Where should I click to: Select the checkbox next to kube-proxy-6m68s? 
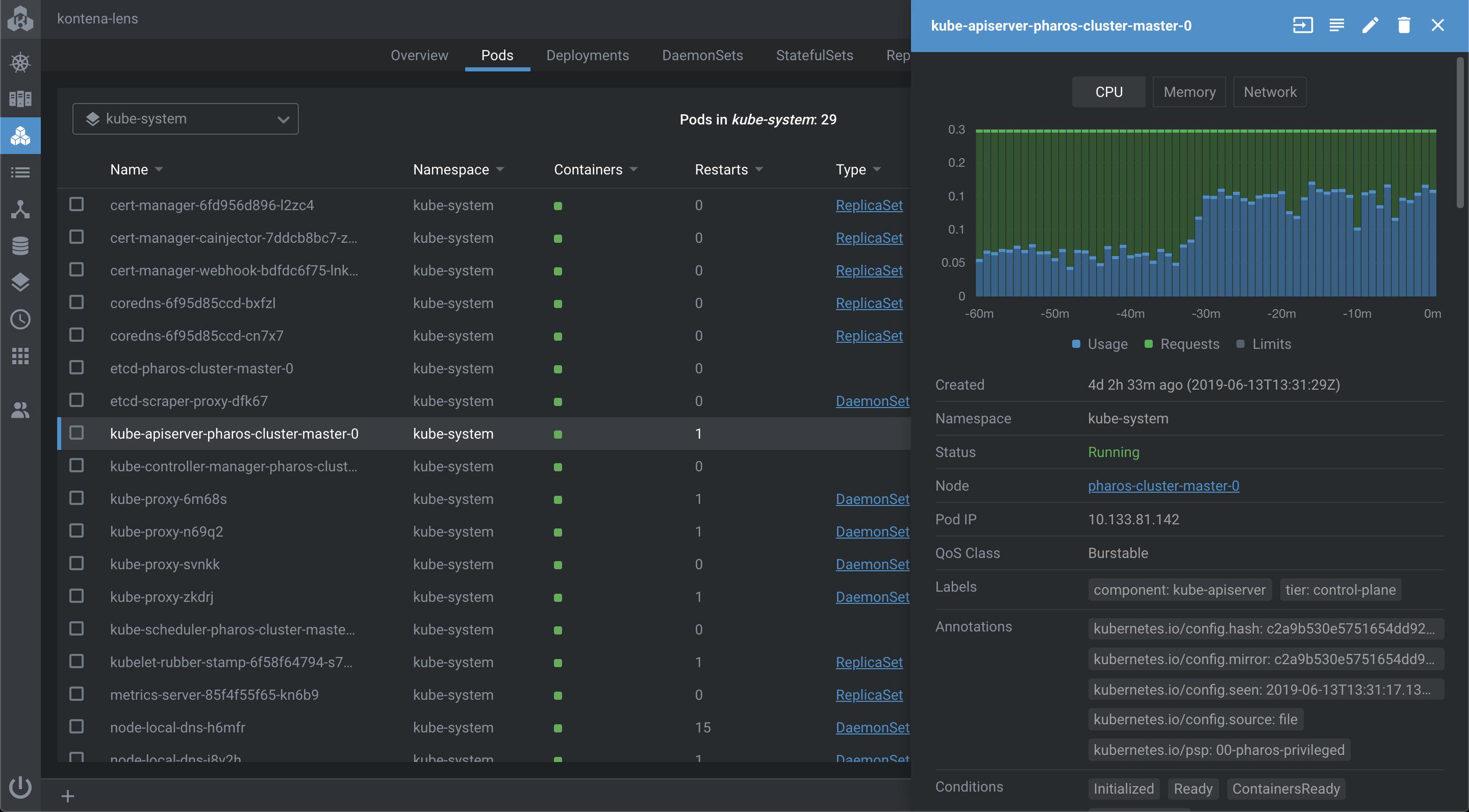[77, 497]
